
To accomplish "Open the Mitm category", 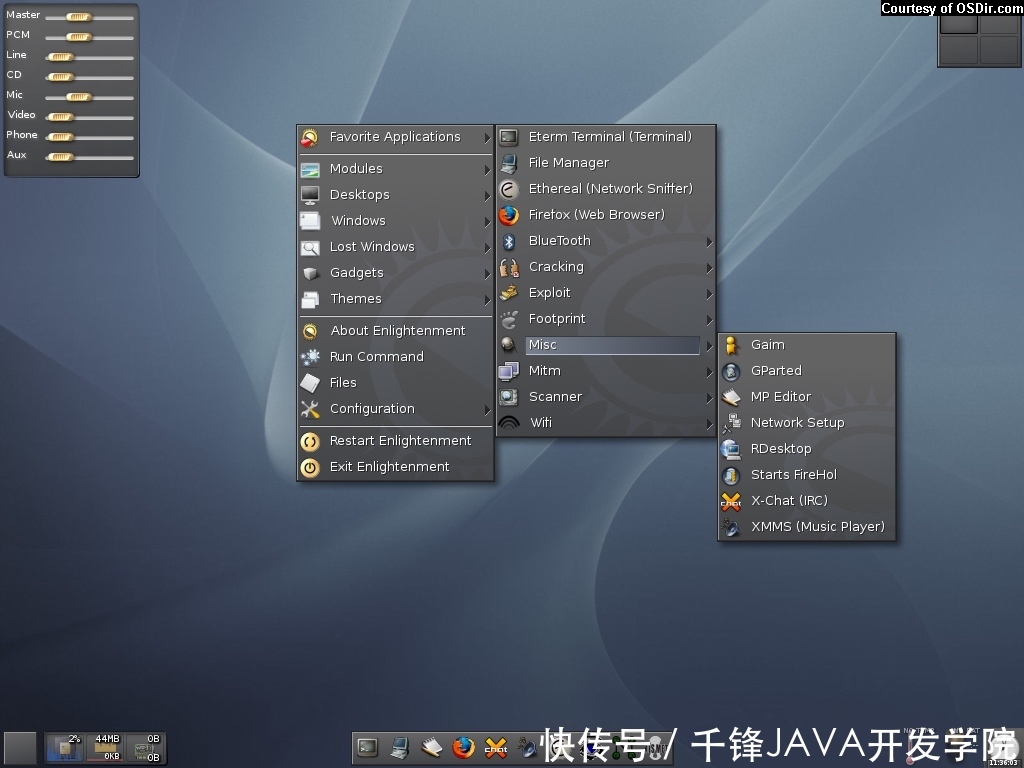I will pyautogui.click(x=606, y=371).
